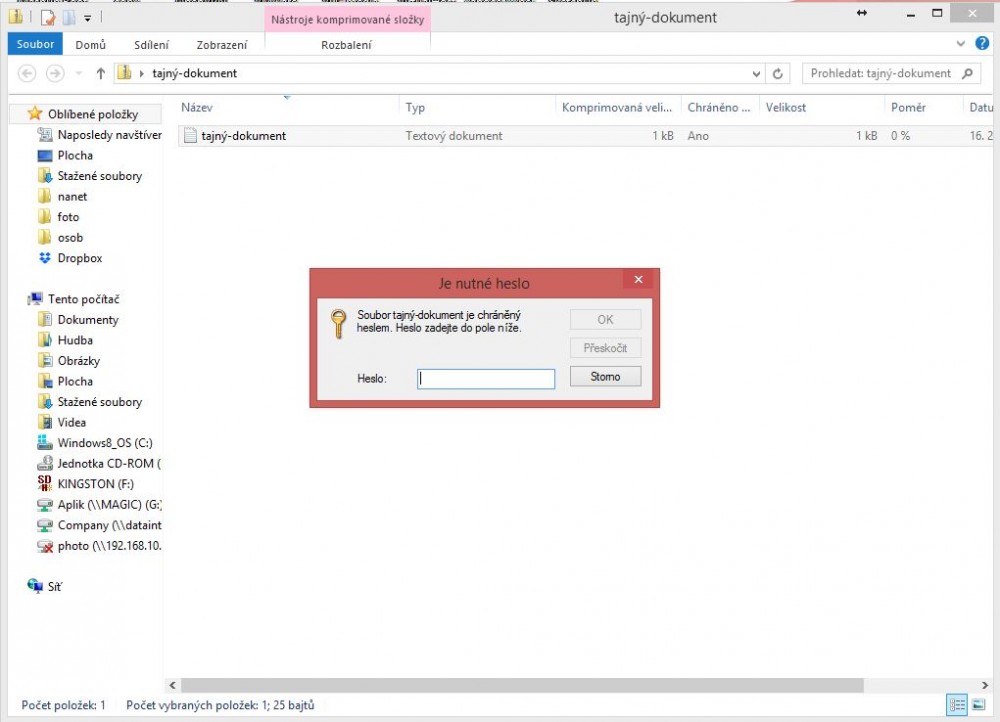Viewport: 1000px width, 722px height.
Task: Click the Help question mark icon
Action: (x=982, y=44)
